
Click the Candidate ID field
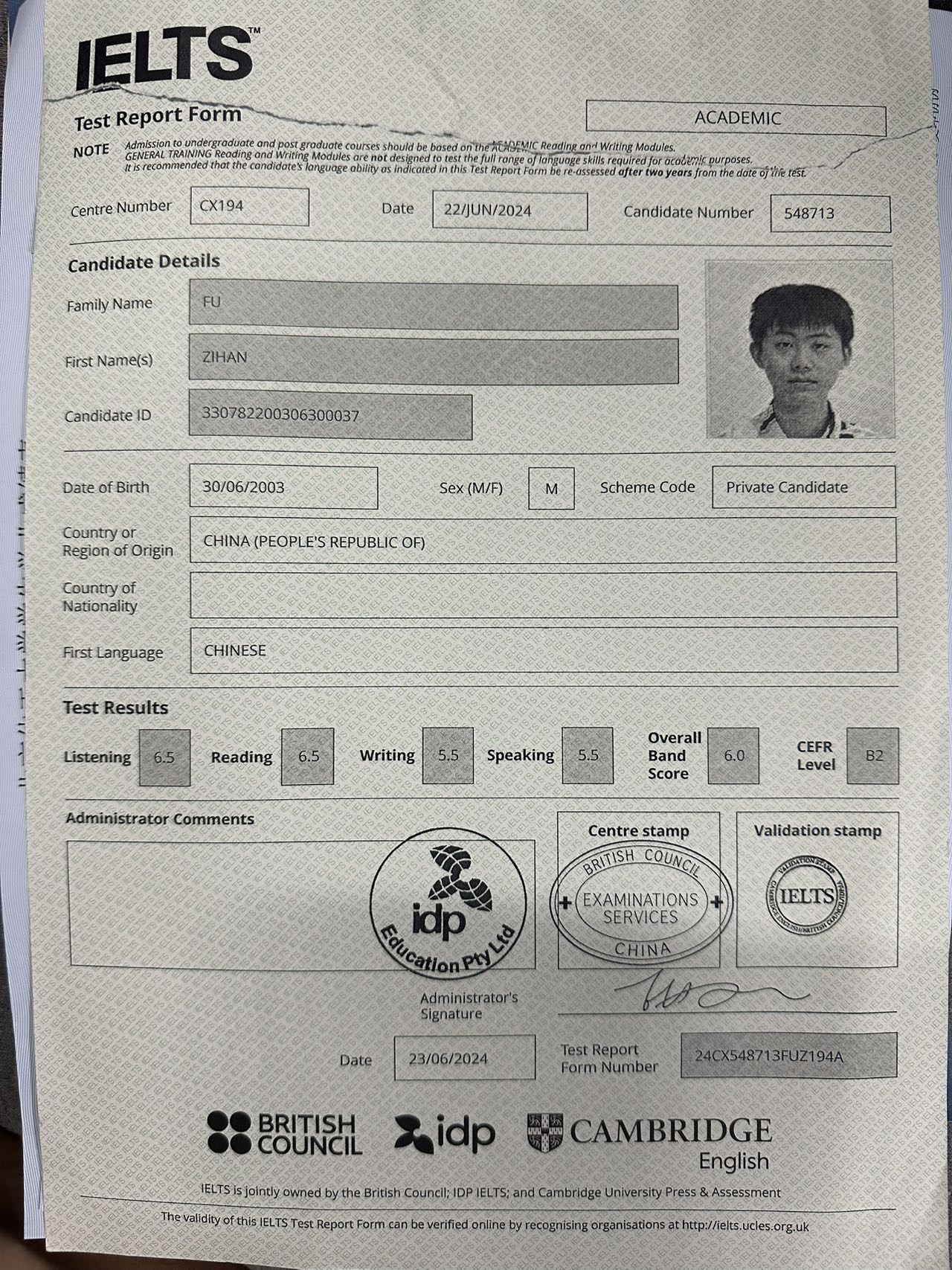[x=330, y=415]
